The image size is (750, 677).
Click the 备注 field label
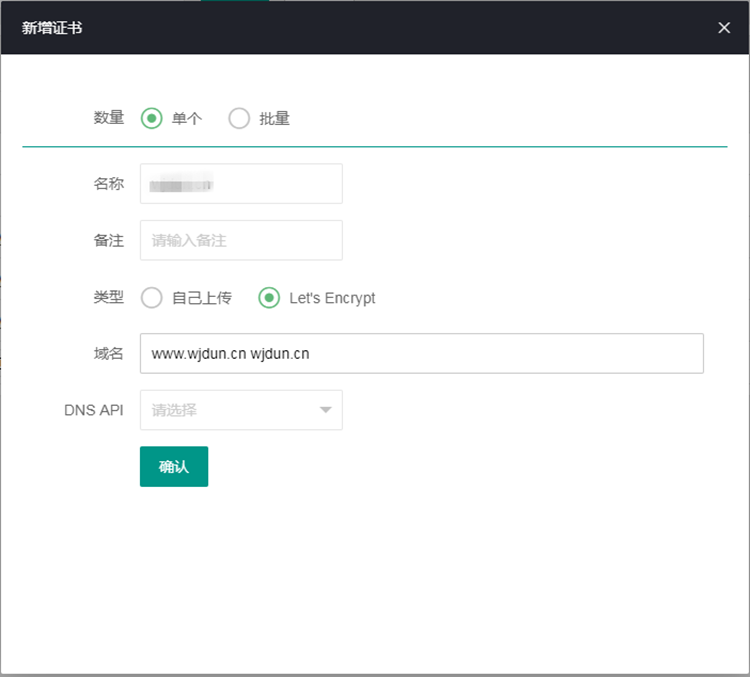pyautogui.click(x=108, y=241)
